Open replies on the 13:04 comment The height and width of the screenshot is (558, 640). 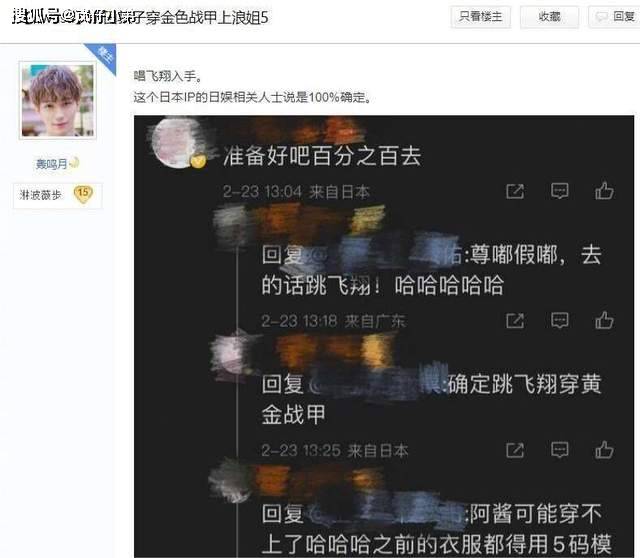[559, 191]
